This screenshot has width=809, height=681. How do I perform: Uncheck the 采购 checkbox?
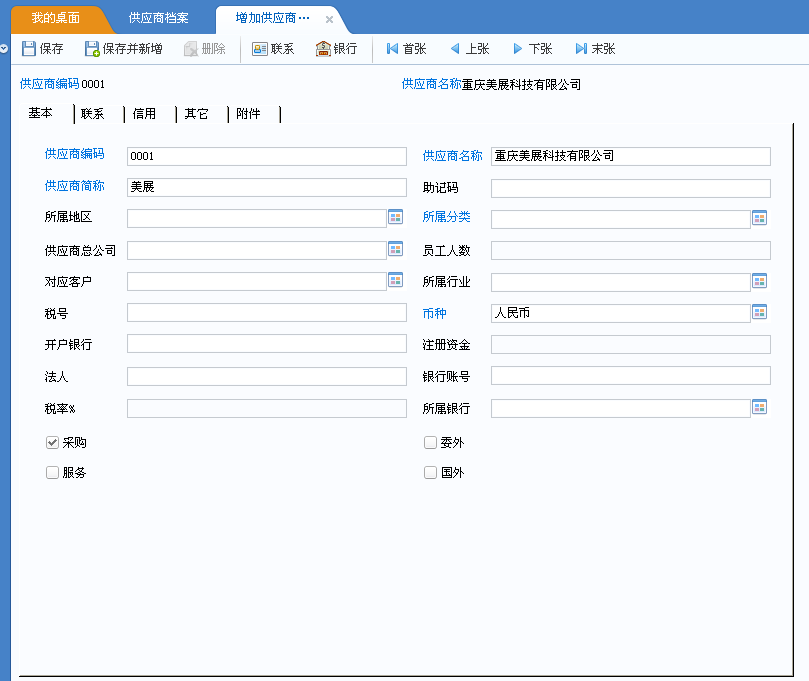click(51, 442)
